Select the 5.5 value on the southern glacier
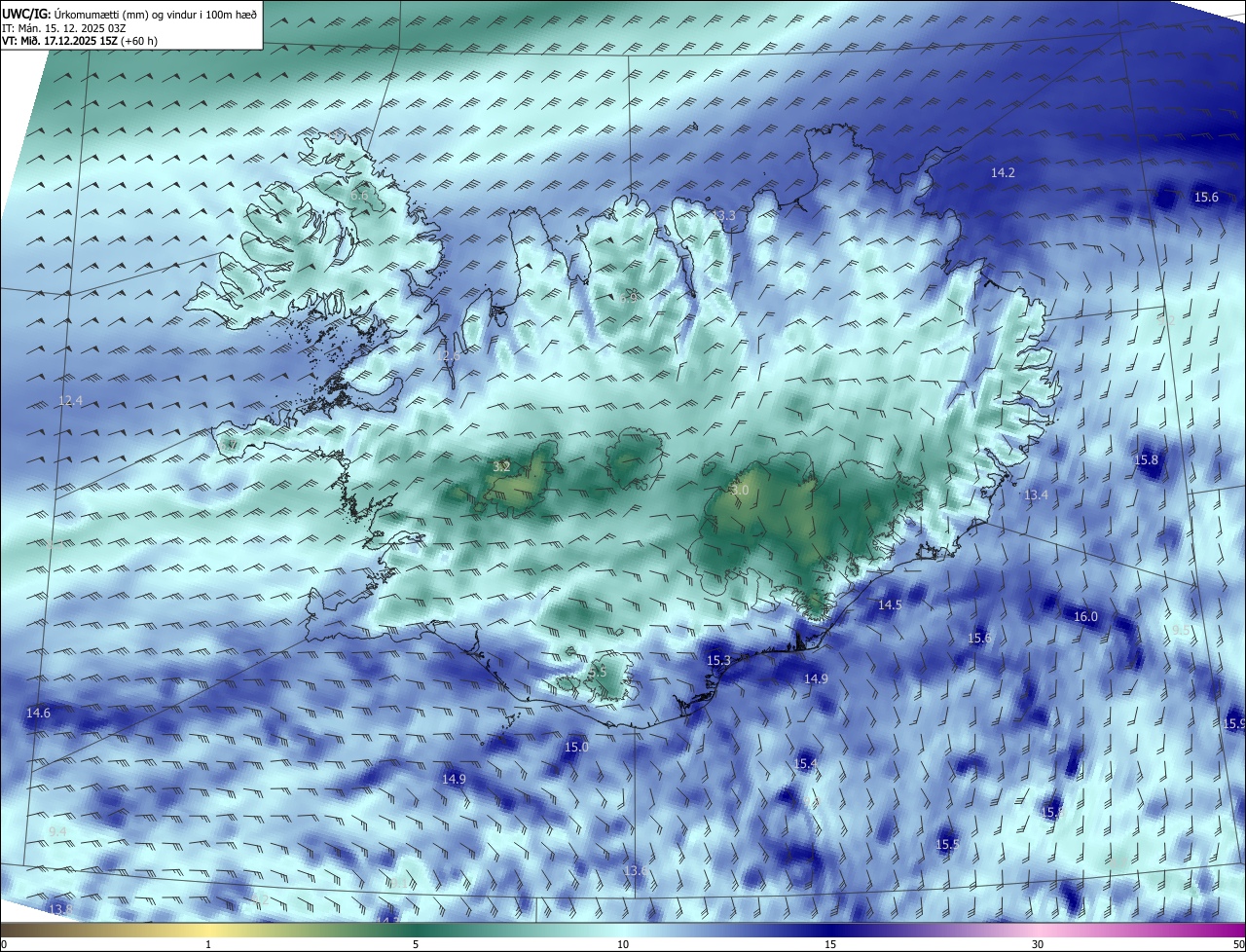The height and width of the screenshot is (952, 1246). click(597, 673)
